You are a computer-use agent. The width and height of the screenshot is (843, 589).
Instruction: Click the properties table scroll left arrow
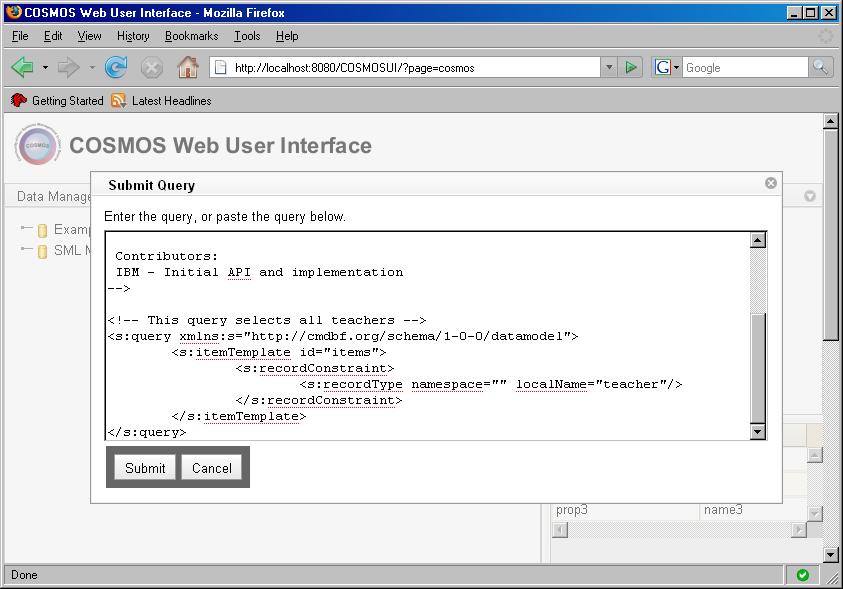pos(560,530)
